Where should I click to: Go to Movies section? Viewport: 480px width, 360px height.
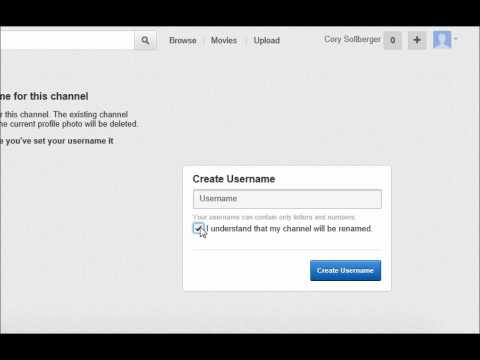[x=224, y=40]
